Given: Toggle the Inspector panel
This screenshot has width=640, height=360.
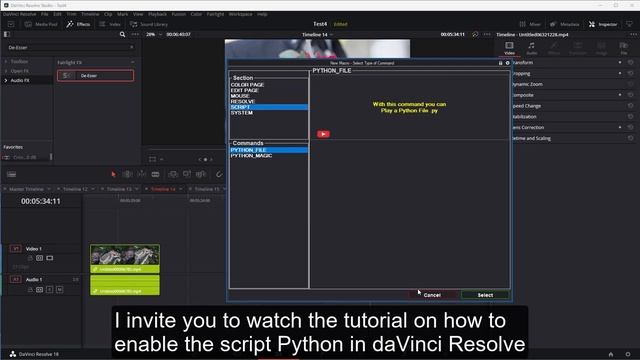Looking at the screenshot, I should tap(603, 24).
